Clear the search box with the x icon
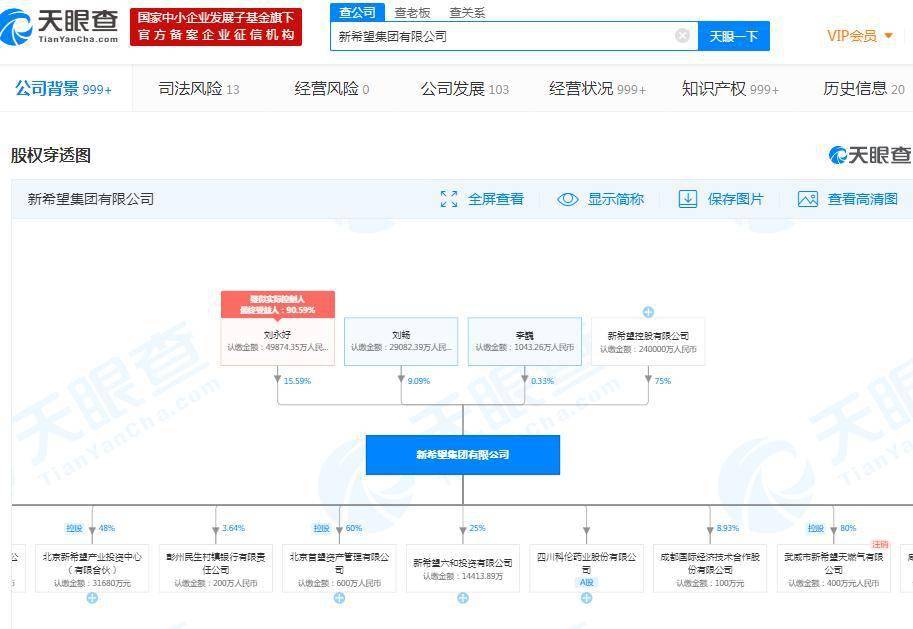 click(683, 35)
